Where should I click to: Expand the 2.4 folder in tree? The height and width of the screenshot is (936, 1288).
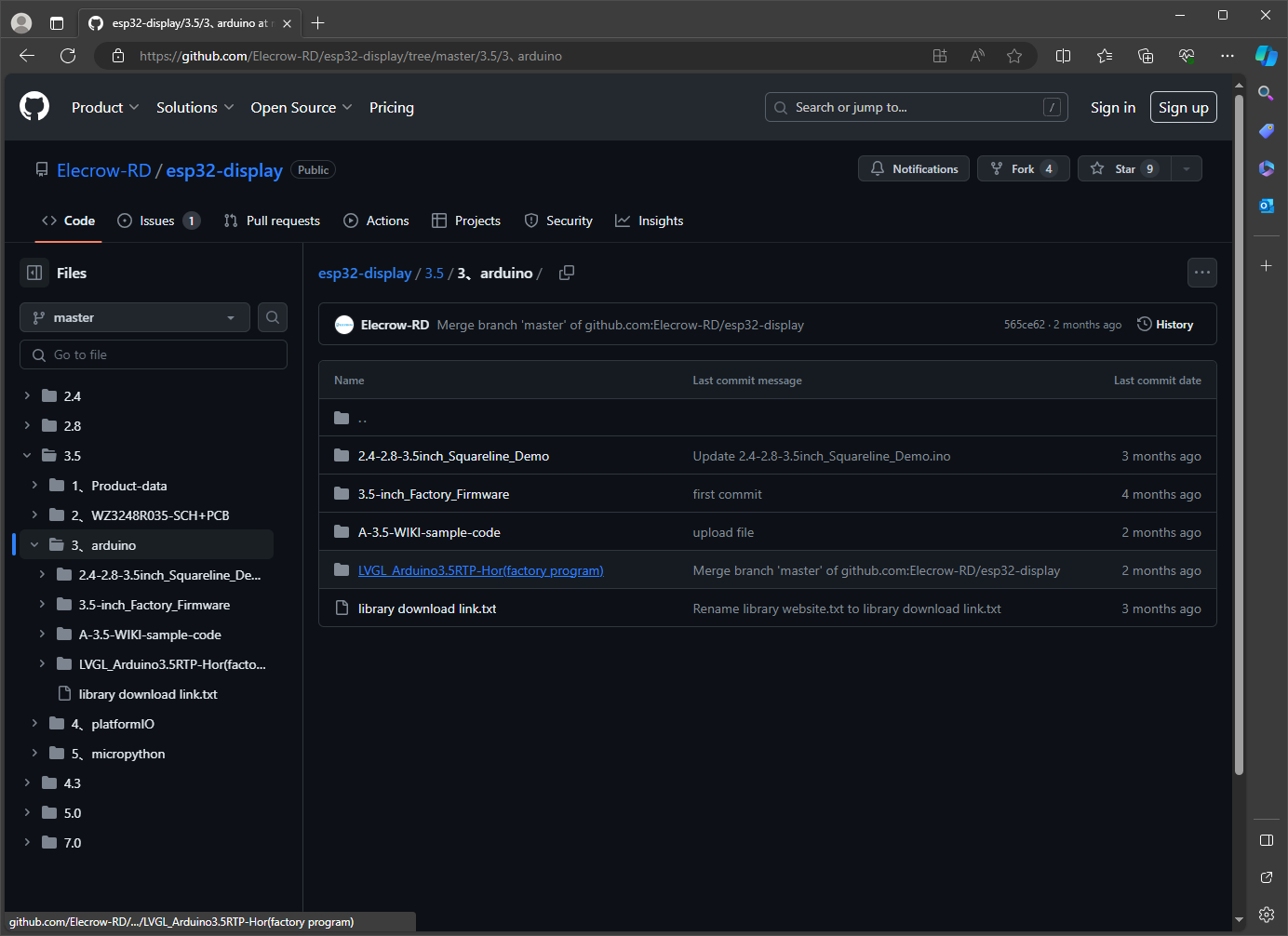point(27,396)
